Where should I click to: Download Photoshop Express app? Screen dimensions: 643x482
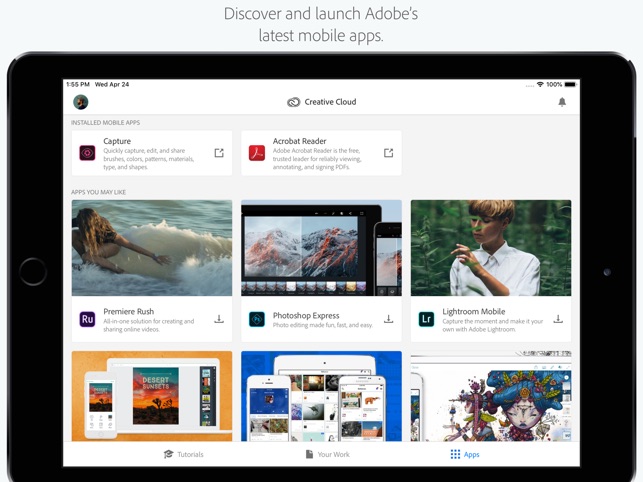(388, 319)
